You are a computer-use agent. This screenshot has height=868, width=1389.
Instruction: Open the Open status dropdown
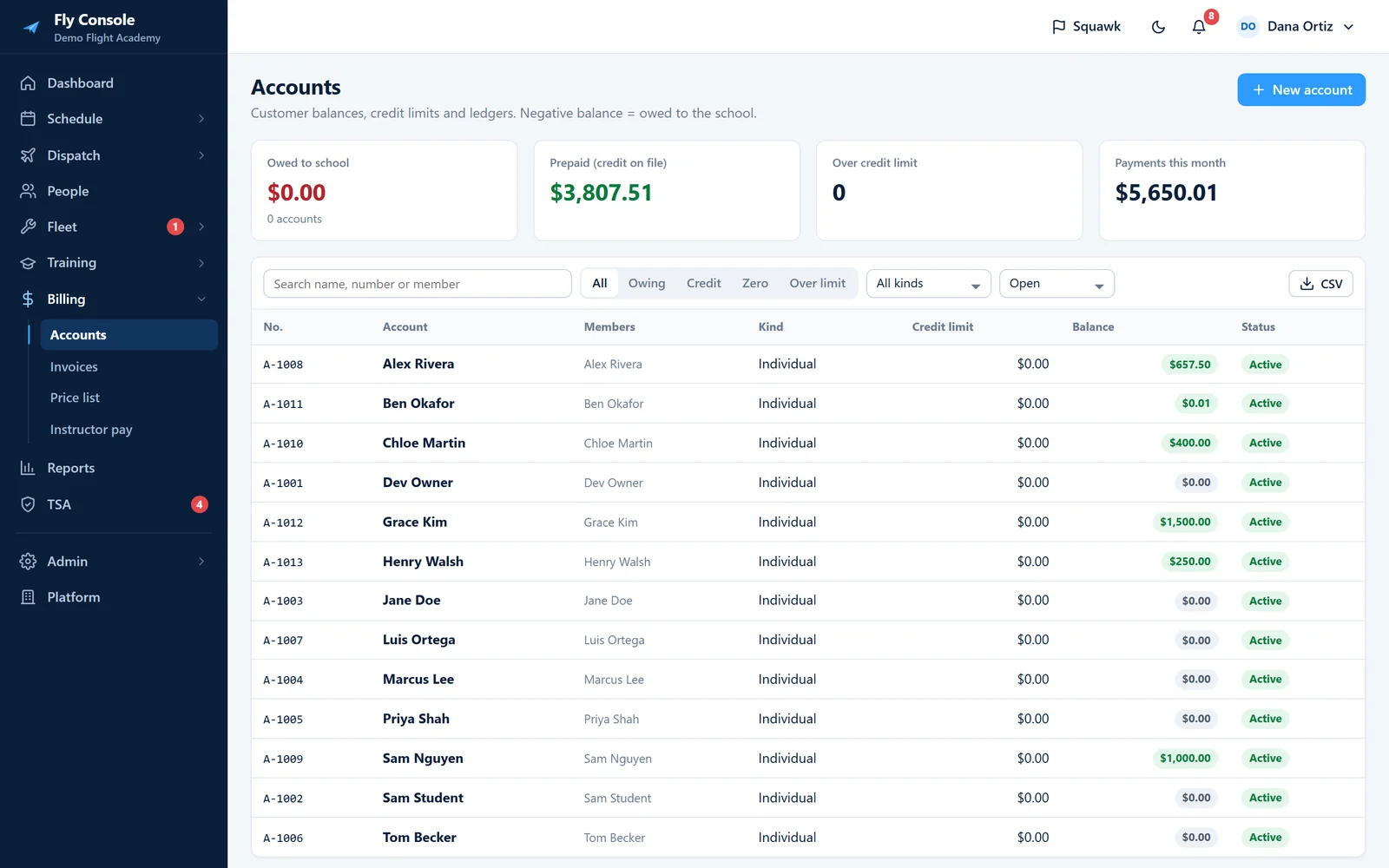pyautogui.click(x=1057, y=284)
